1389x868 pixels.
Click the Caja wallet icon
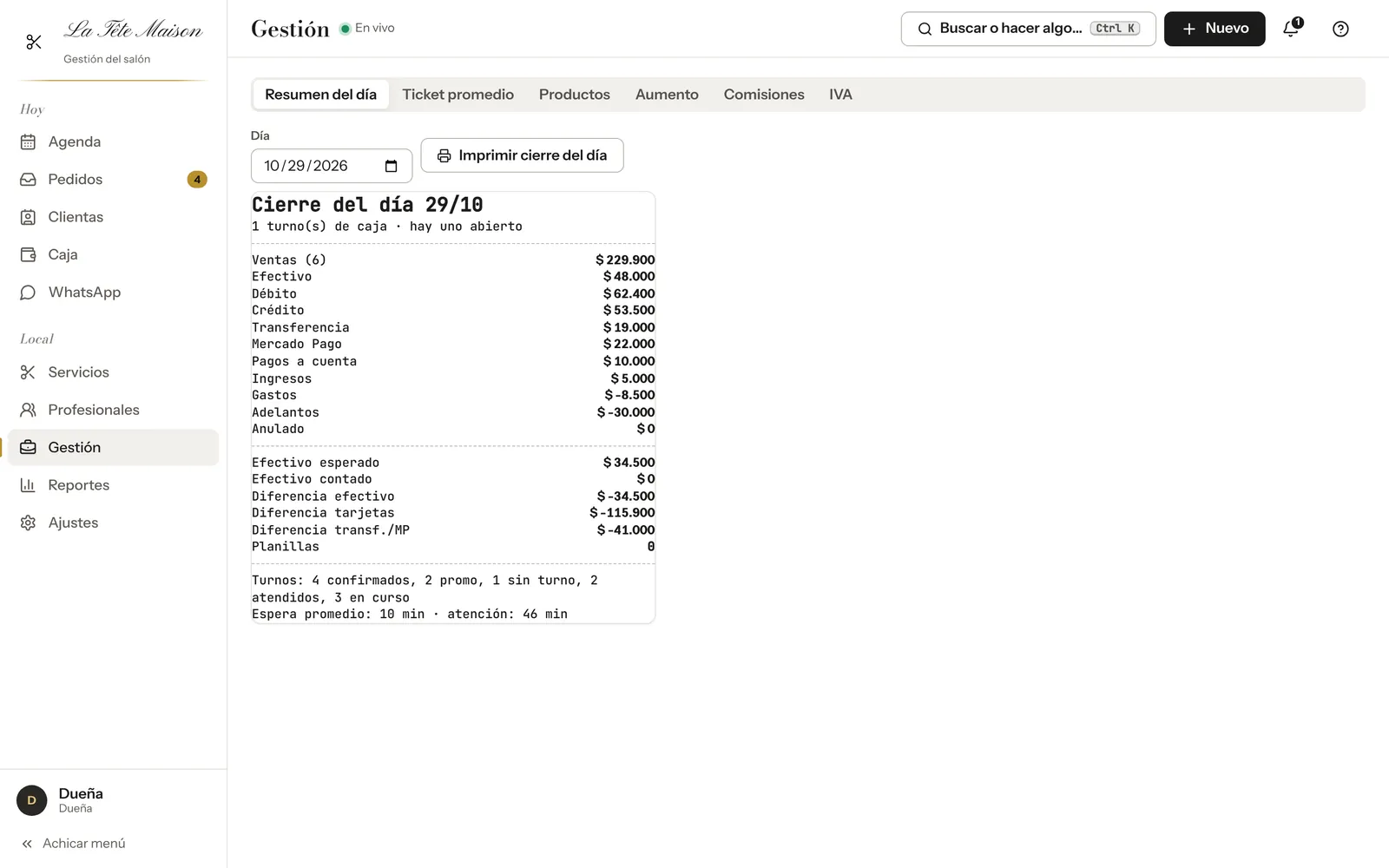tap(28, 254)
